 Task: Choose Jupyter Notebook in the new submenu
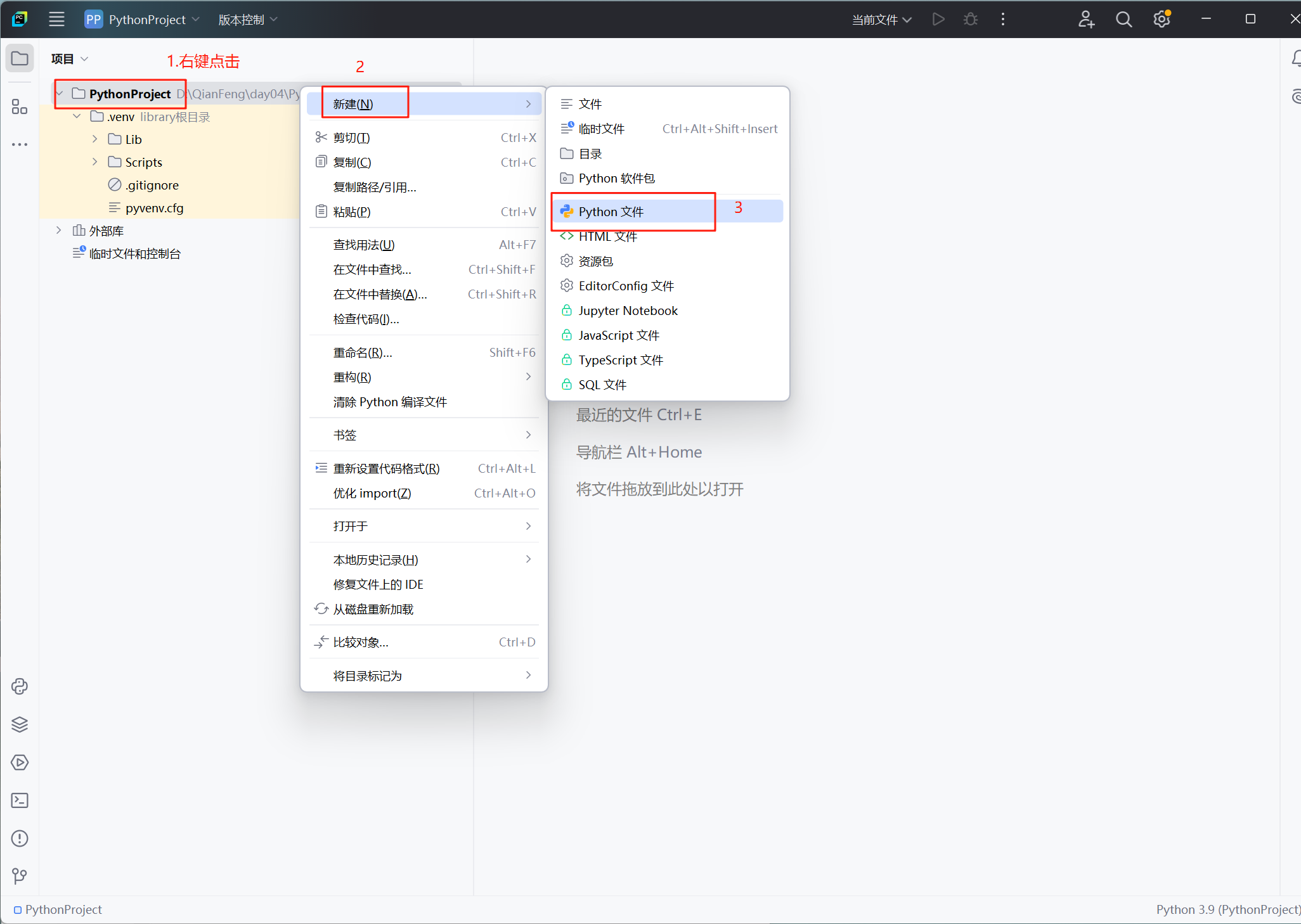pos(628,311)
